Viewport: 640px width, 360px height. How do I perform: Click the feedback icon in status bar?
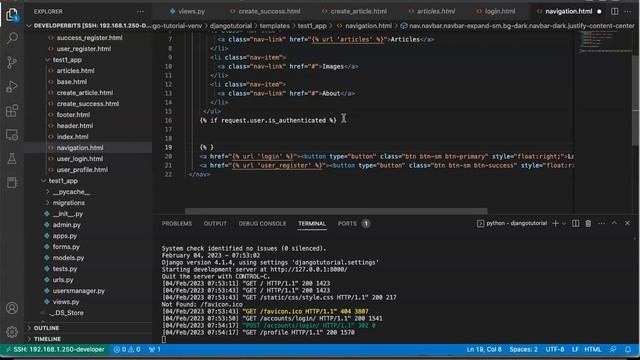tap(613, 349)
